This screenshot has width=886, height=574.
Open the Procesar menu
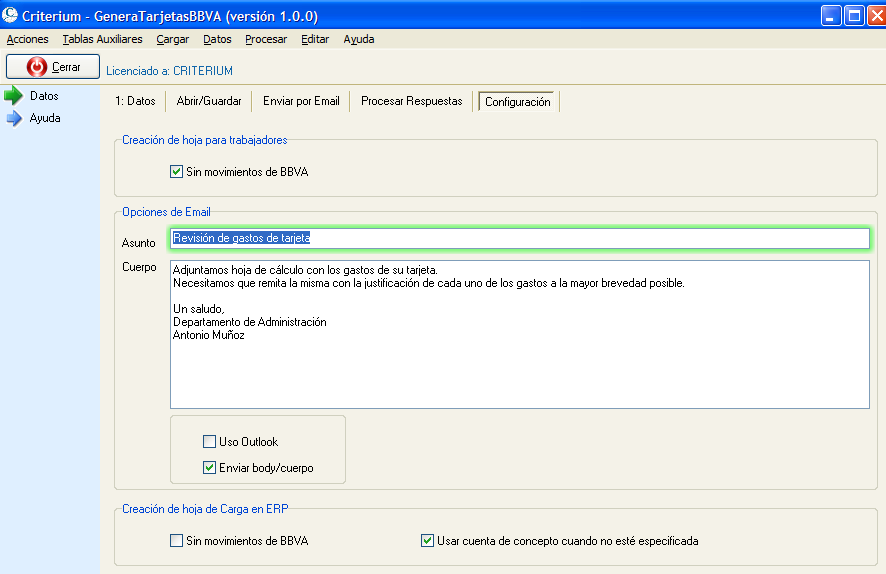(x=266, y=39)
